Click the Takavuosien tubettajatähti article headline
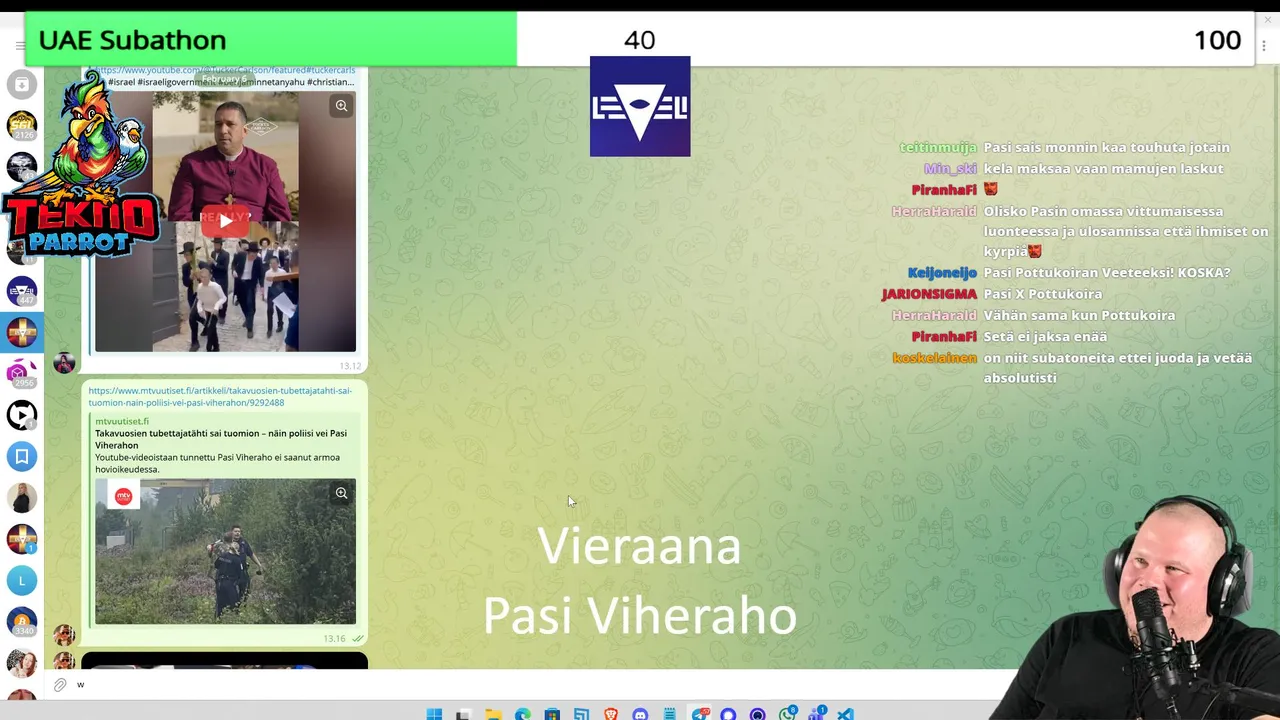 221,439
